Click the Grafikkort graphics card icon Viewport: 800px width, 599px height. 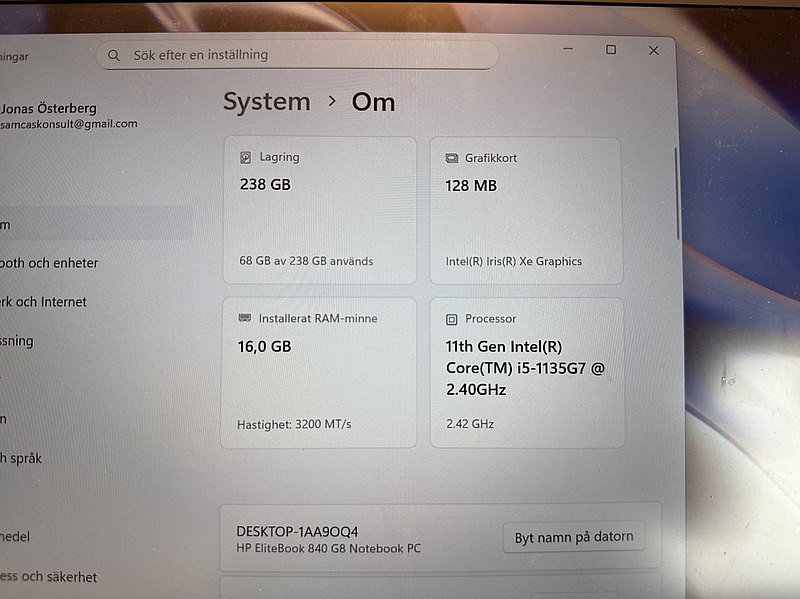tap(451, 158)
